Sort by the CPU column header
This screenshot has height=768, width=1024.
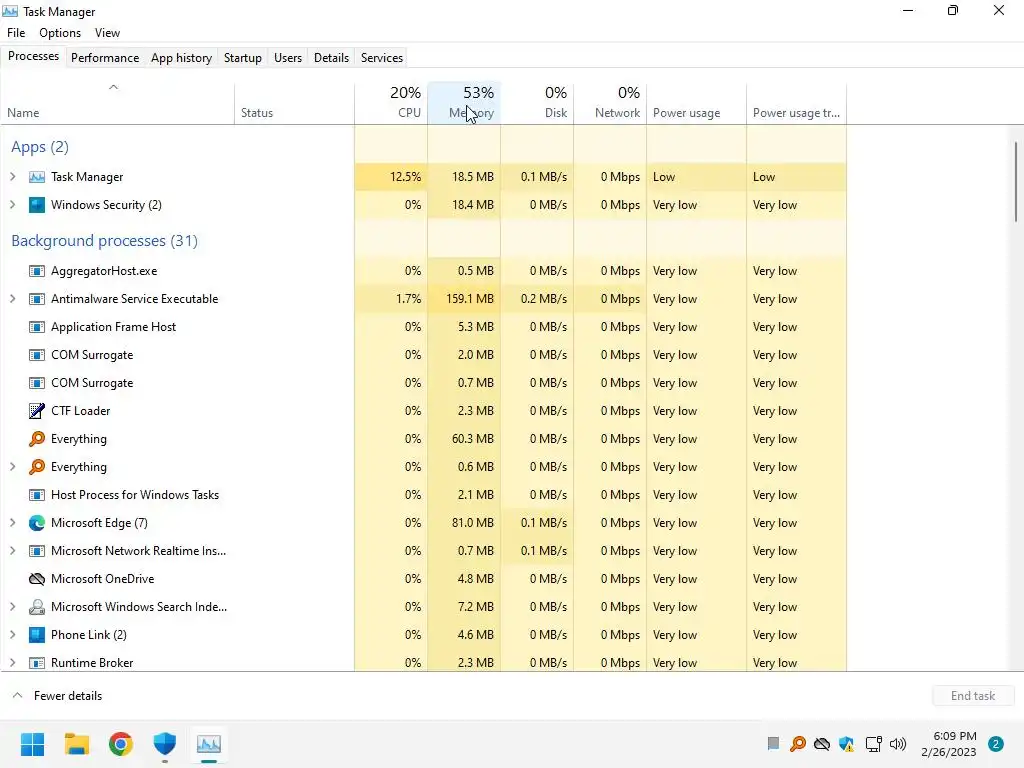391,103
